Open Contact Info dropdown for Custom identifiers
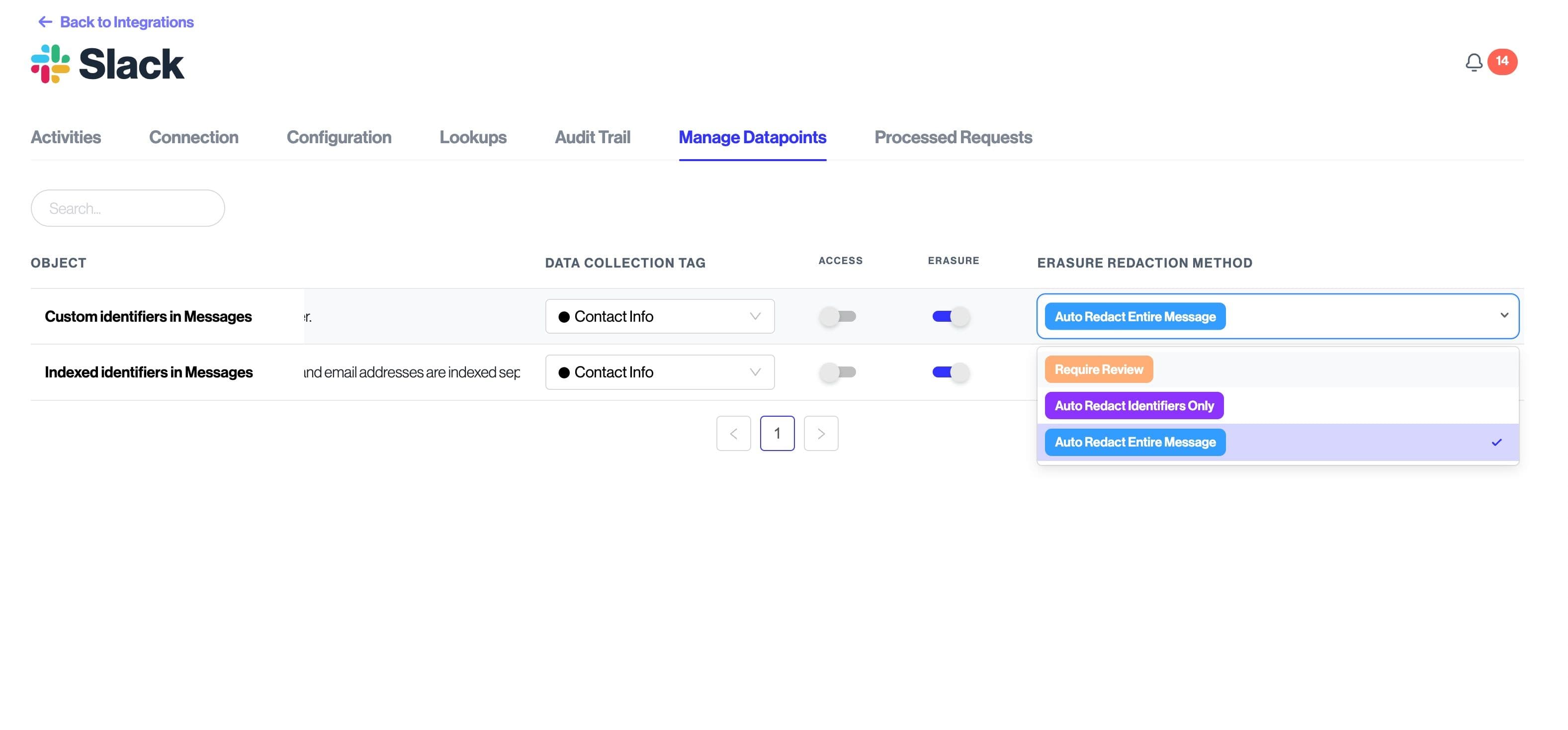Image resolution: width=1568 pixels, height=730 pixels. [x=659, y=317]
